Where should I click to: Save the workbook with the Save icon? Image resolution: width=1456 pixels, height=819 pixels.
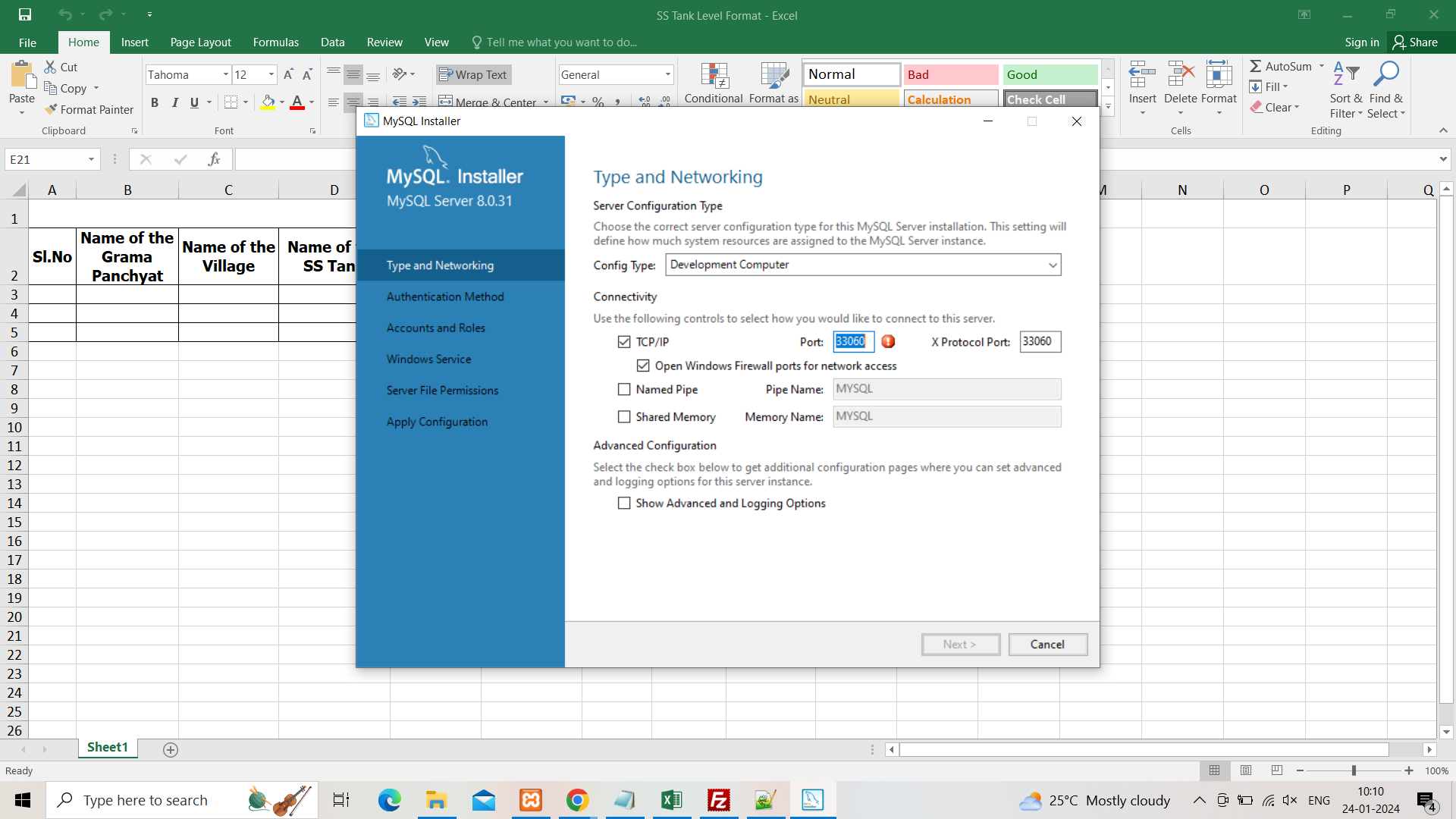(25, 14)
